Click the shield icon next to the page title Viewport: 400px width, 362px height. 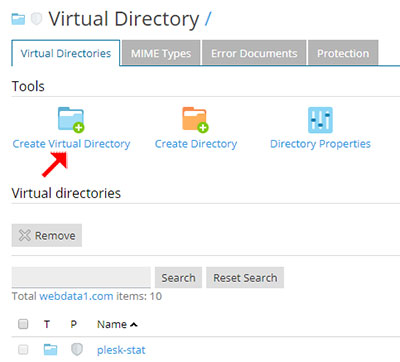click(36, 19)
